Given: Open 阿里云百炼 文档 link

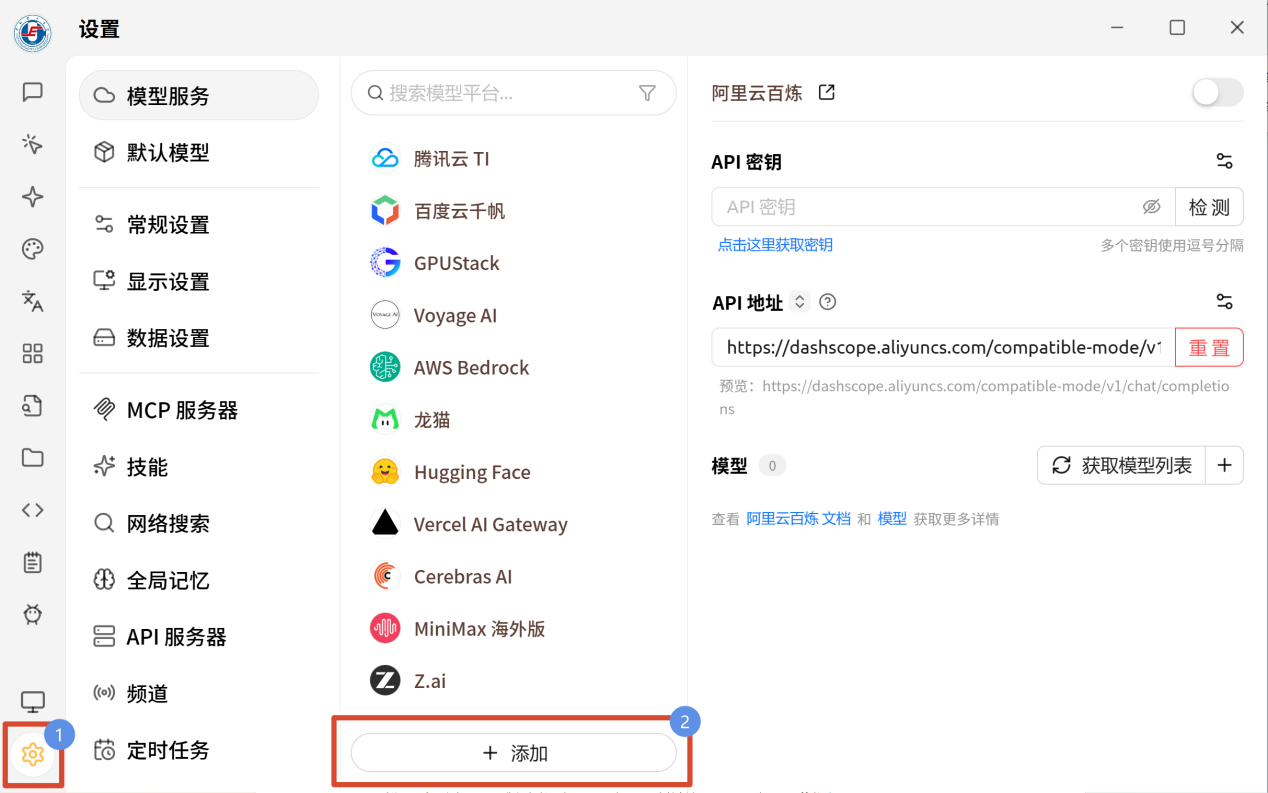Looking at the screenshot, I should (x=799, y=519).
